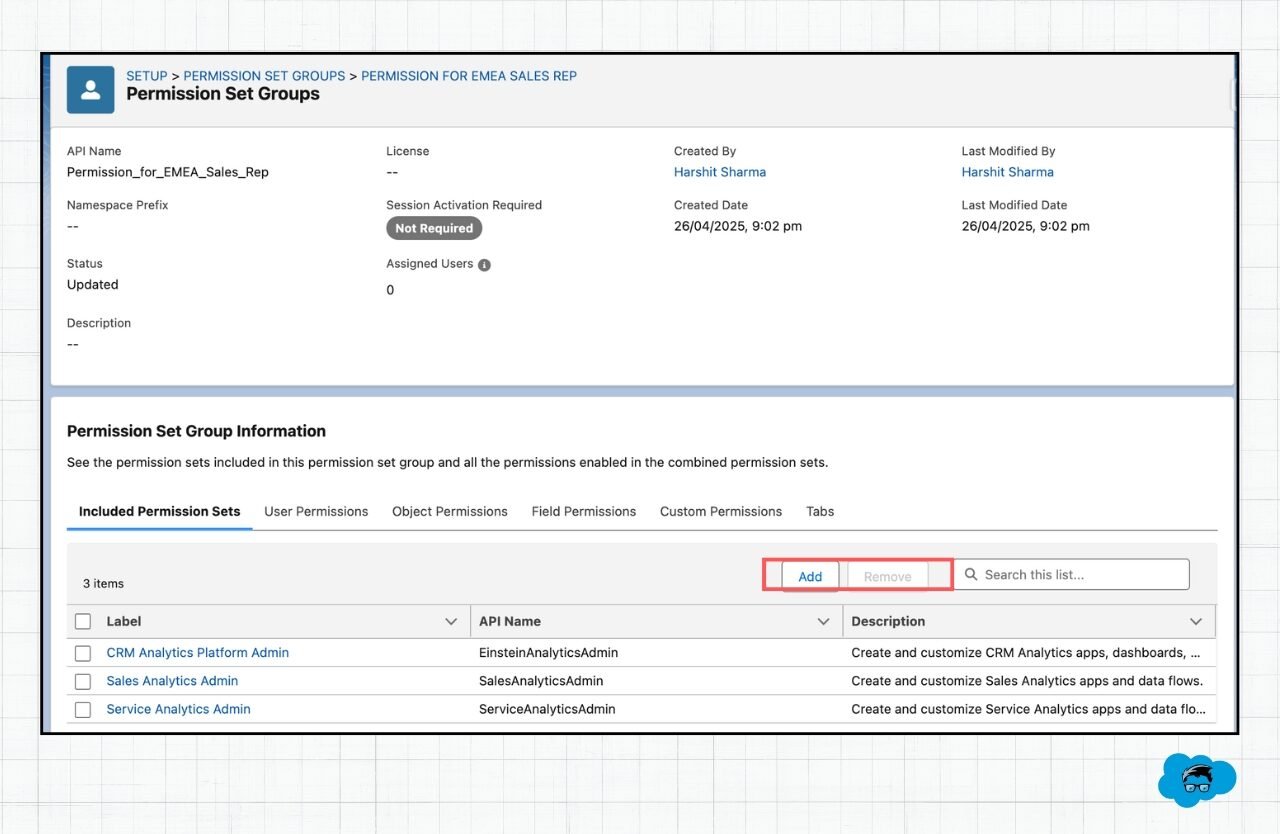
Task: Click the Permission Set Groups user icon
Action: [90, 90]
